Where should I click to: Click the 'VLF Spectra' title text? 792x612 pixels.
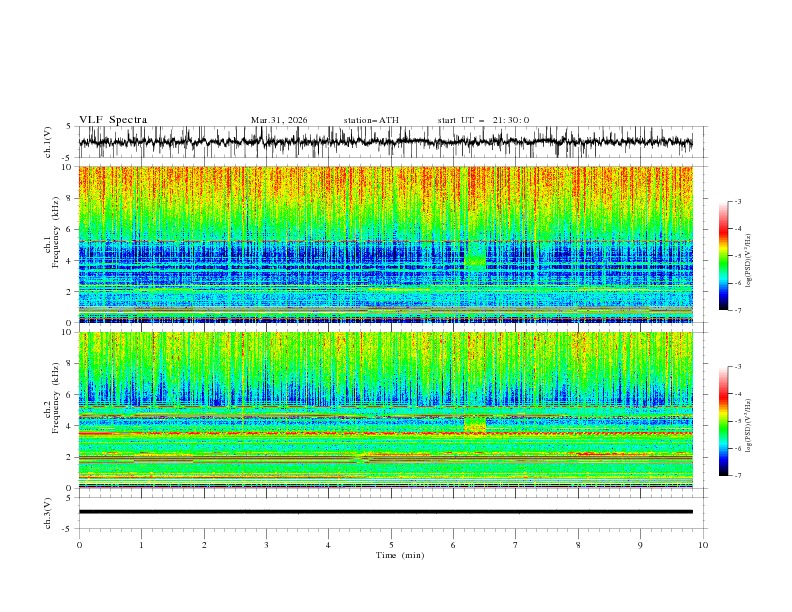(113, 120)
